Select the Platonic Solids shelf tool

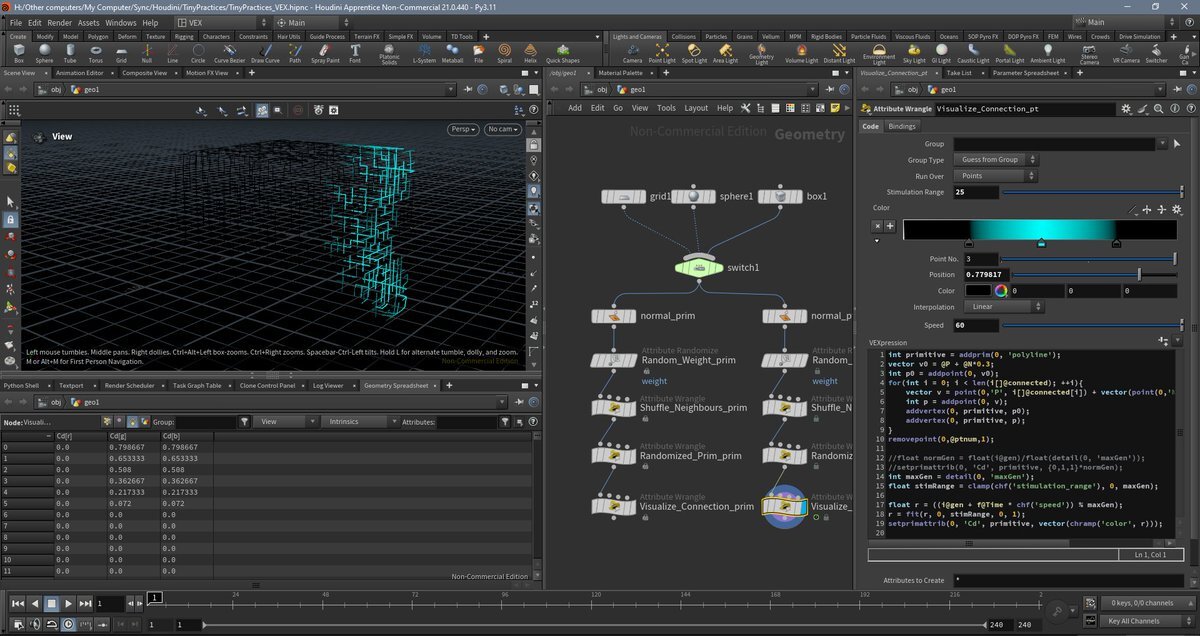point(387,50)
